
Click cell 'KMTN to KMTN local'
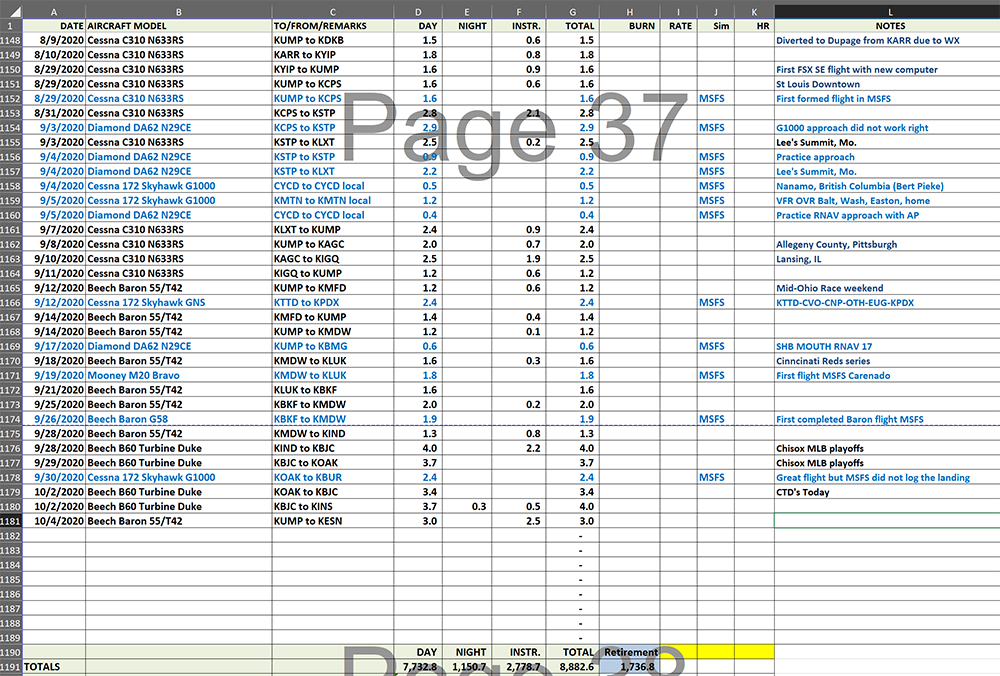333,200
